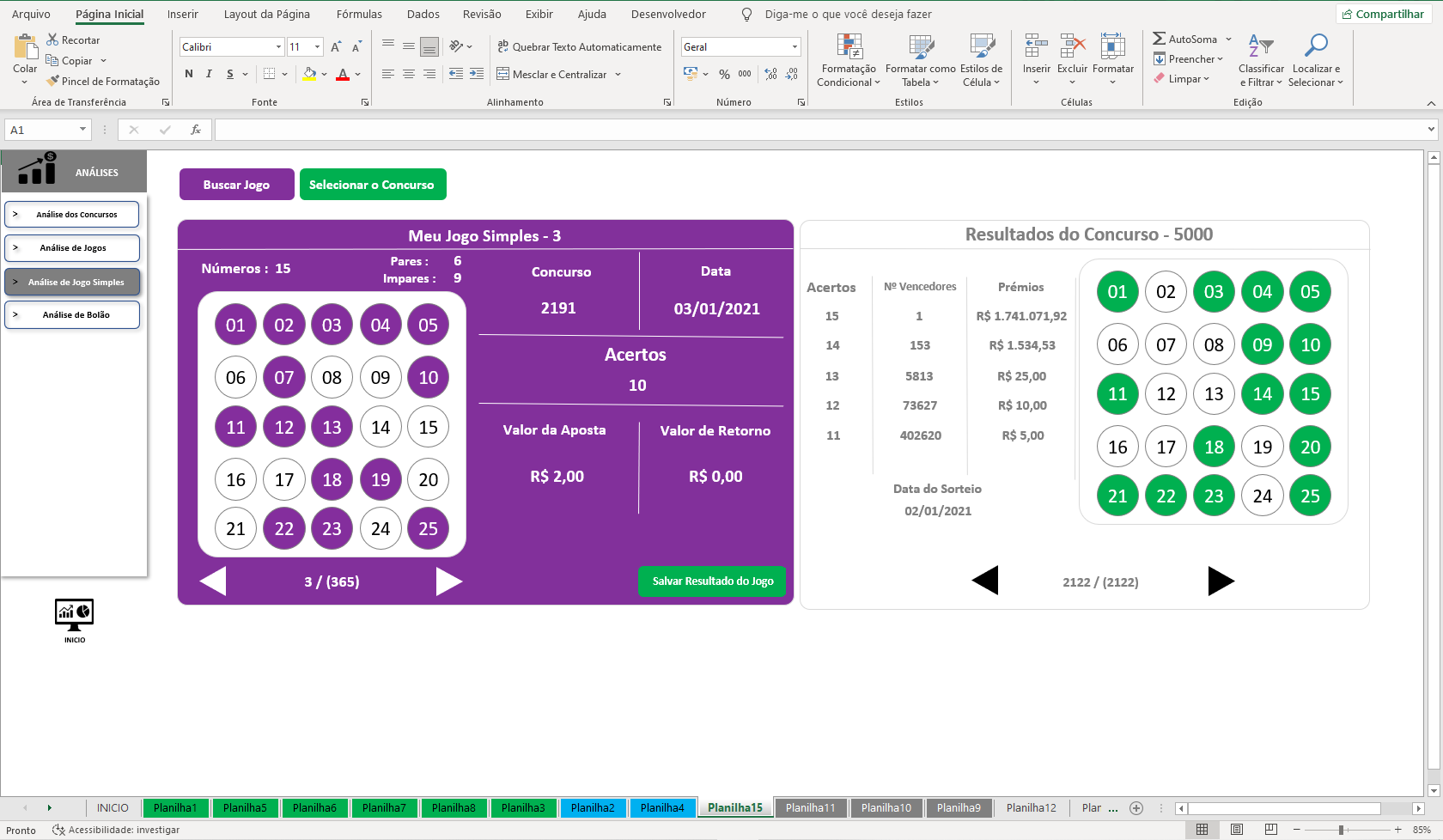Open the font size dropdown
This screenshot has height=840, width=1443.
pyautogui.click(x=317, y=46)
